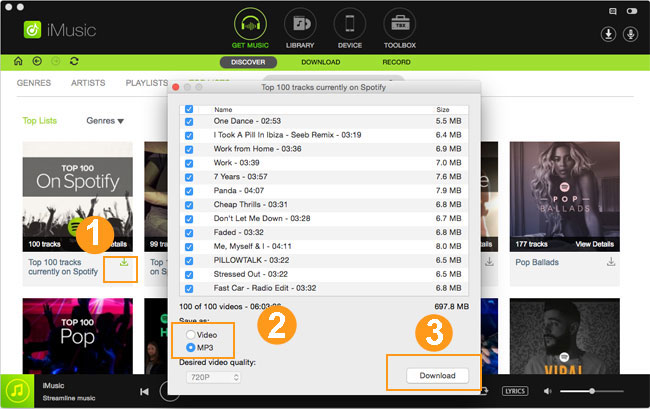This screenshot has width=650, height=409.
Task: Open the GET MUSIC section icon
Action: (x=250, y=24)
